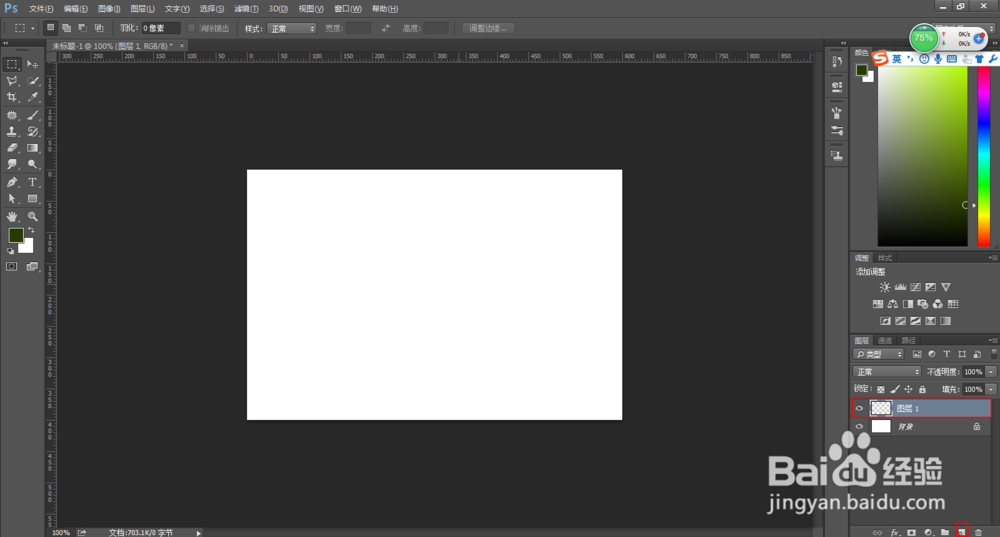
Task: Toggle lock transparent pixels
Action: click(881, 389)
